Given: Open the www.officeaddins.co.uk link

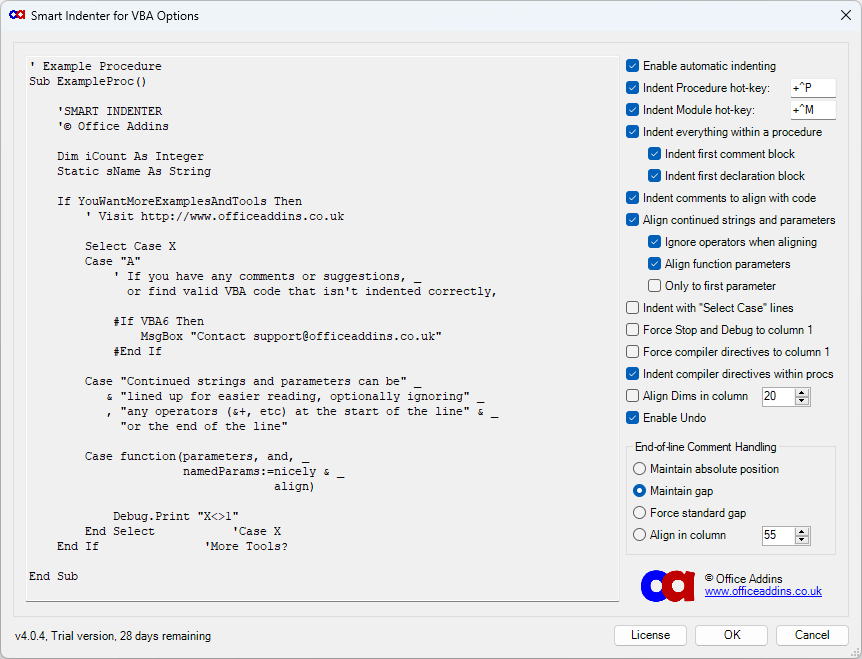Looking at the screenshot, I should tap(763, 592).
